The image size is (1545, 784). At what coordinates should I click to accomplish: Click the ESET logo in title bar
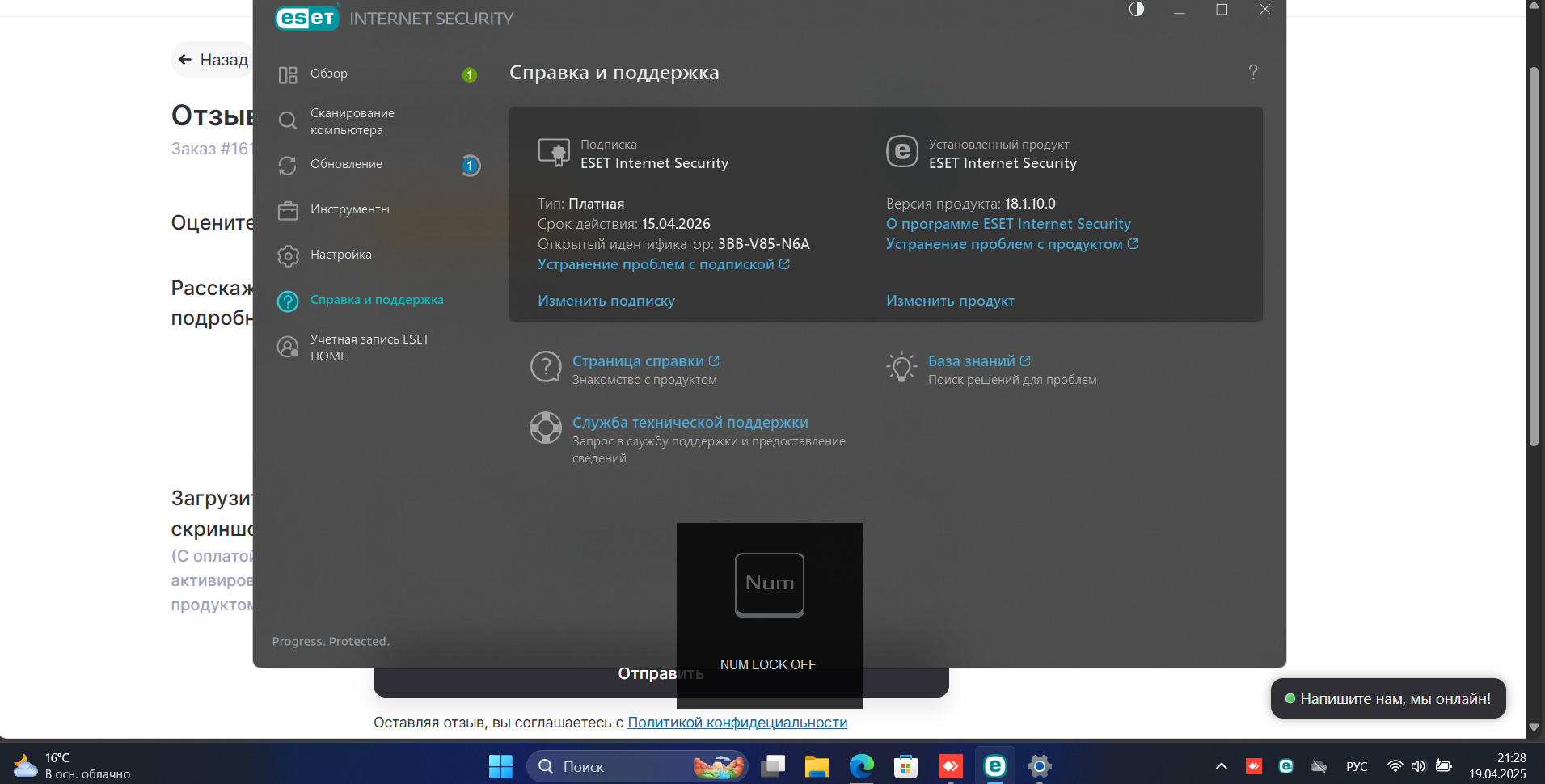[307, 18]
